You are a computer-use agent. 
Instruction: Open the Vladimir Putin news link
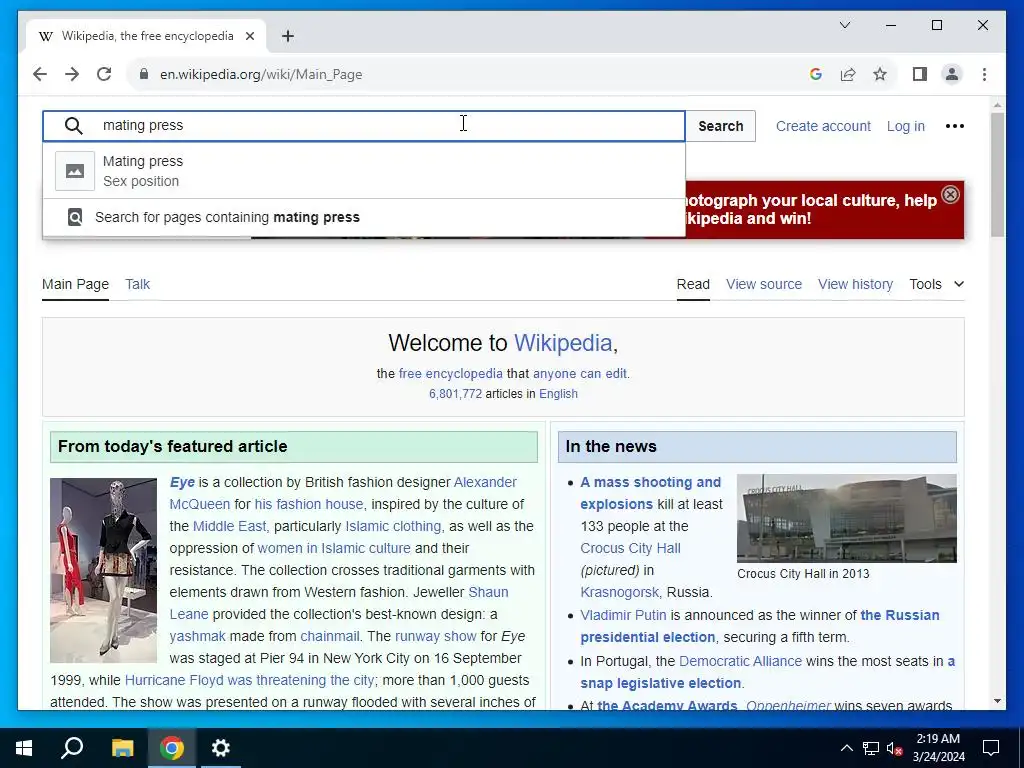[623, 615]
